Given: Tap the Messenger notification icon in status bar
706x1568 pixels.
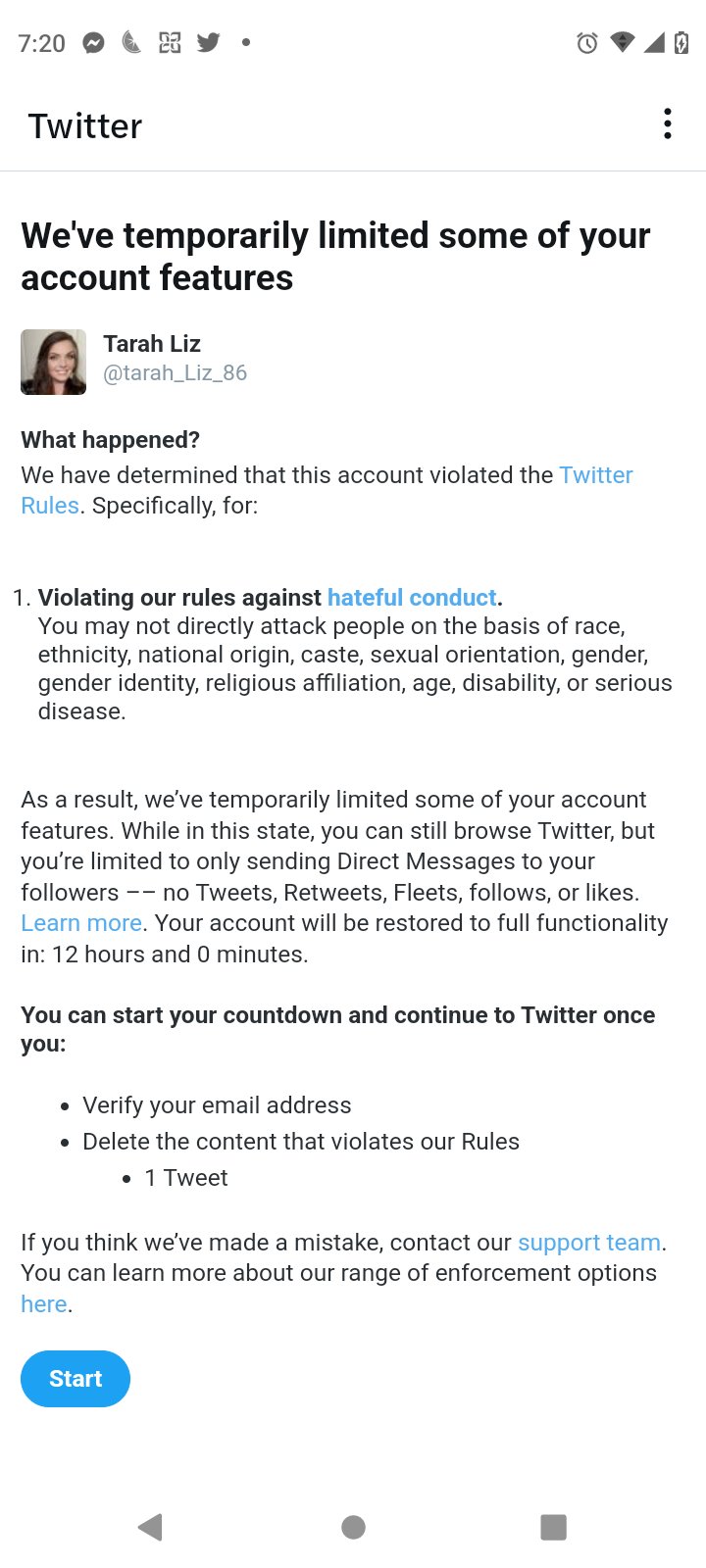Looking at the screenshot, I should [93, 43].
